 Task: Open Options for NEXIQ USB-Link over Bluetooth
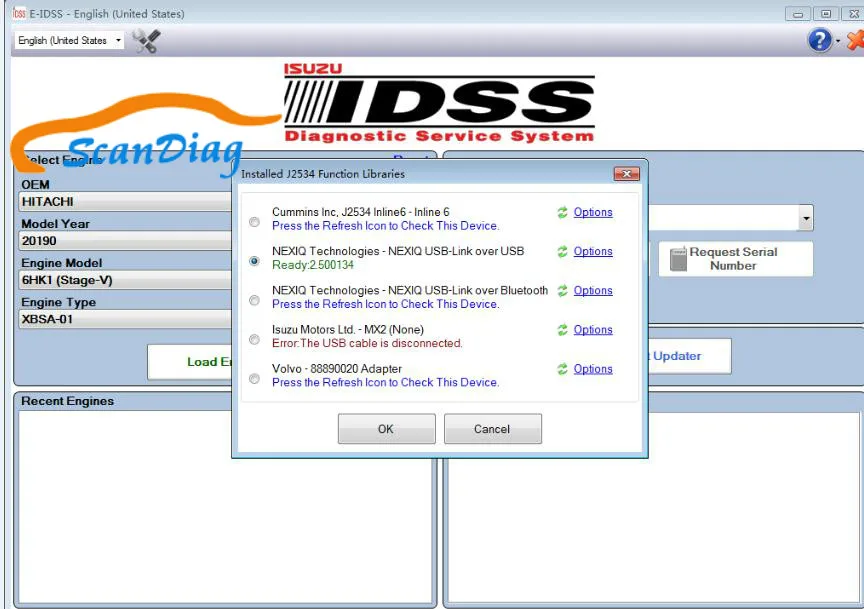coord(593,290)
